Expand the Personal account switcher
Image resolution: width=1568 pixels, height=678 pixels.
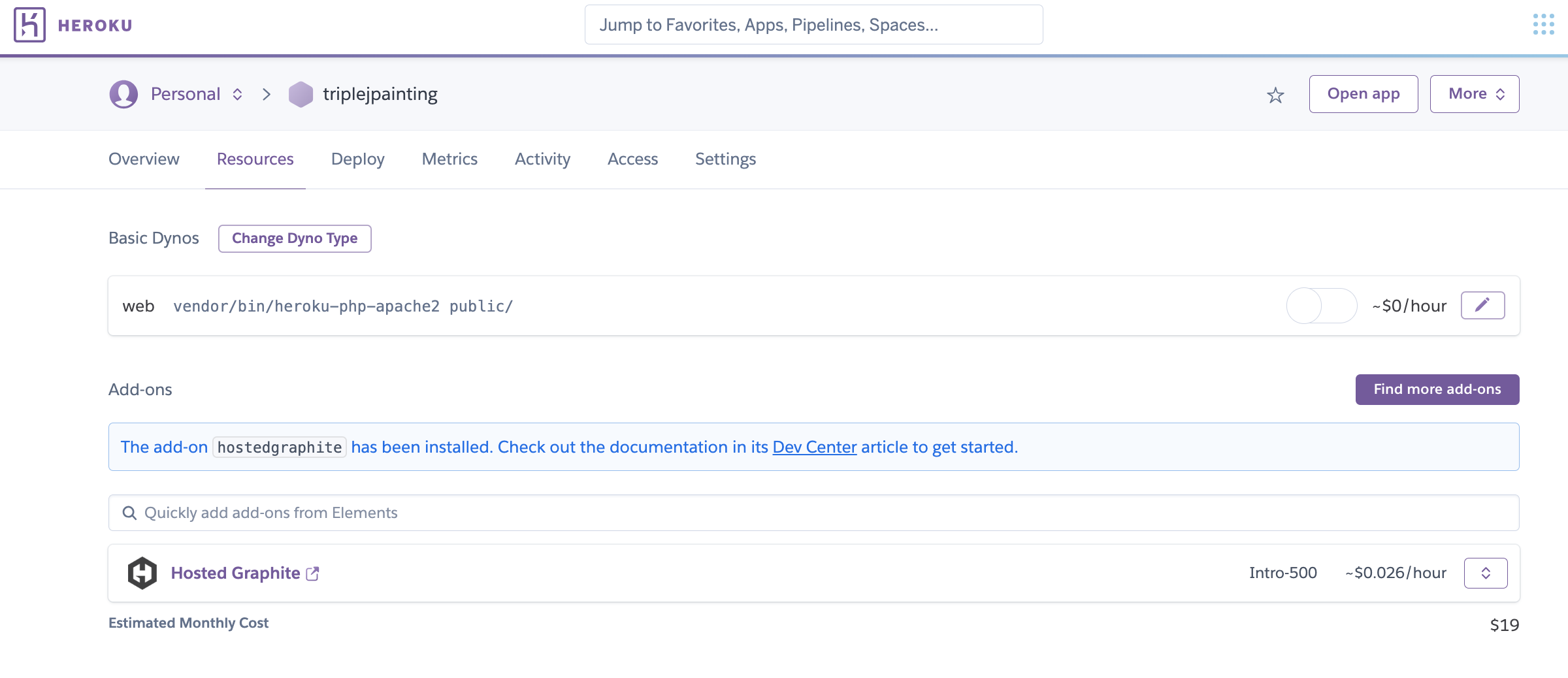(x=238, y=94)
